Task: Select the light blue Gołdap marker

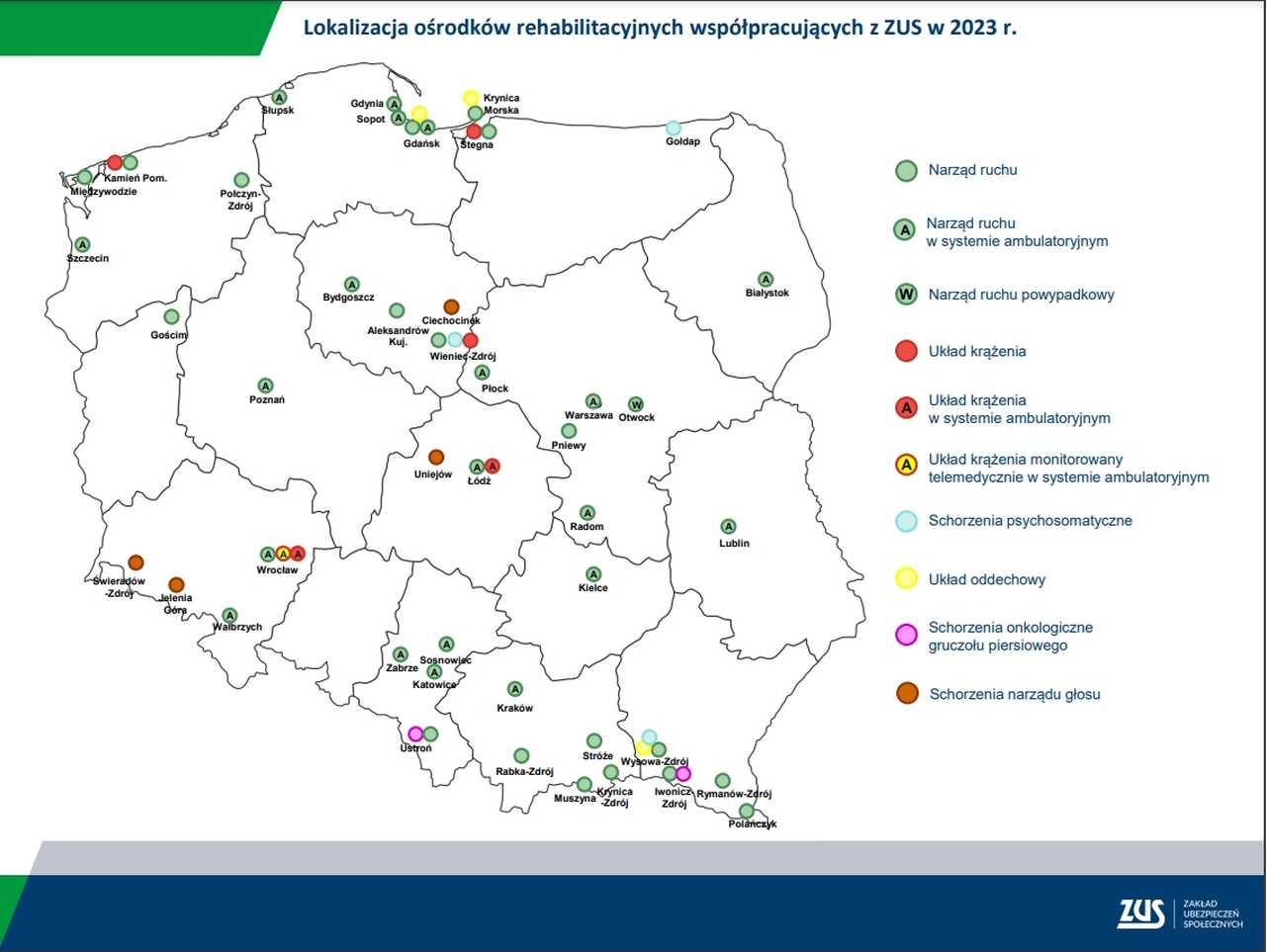Action: (674, 128)
